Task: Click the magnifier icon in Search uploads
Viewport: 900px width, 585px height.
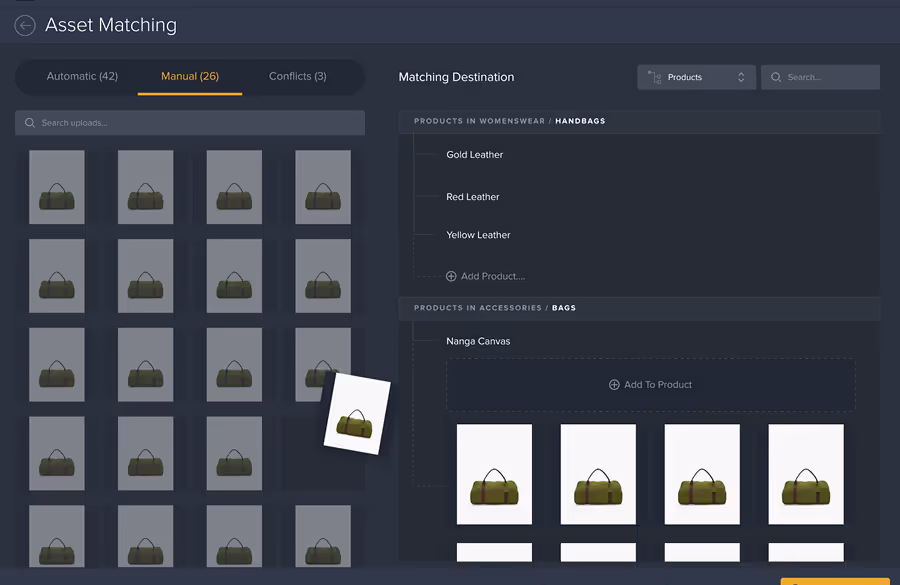Action: coord(30,123)
